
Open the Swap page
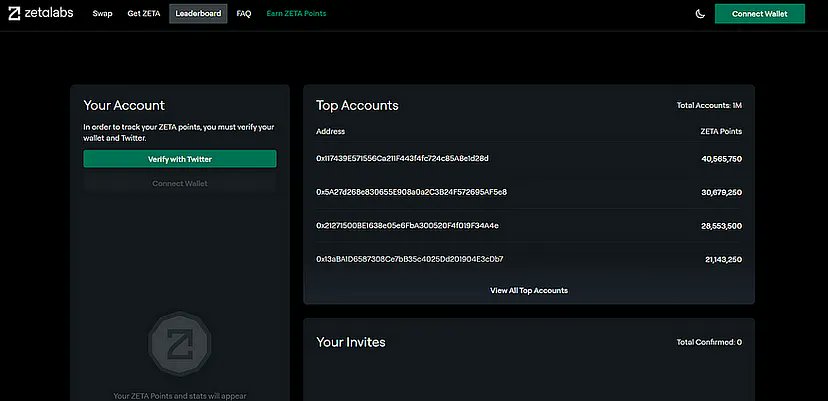point(102,14)
